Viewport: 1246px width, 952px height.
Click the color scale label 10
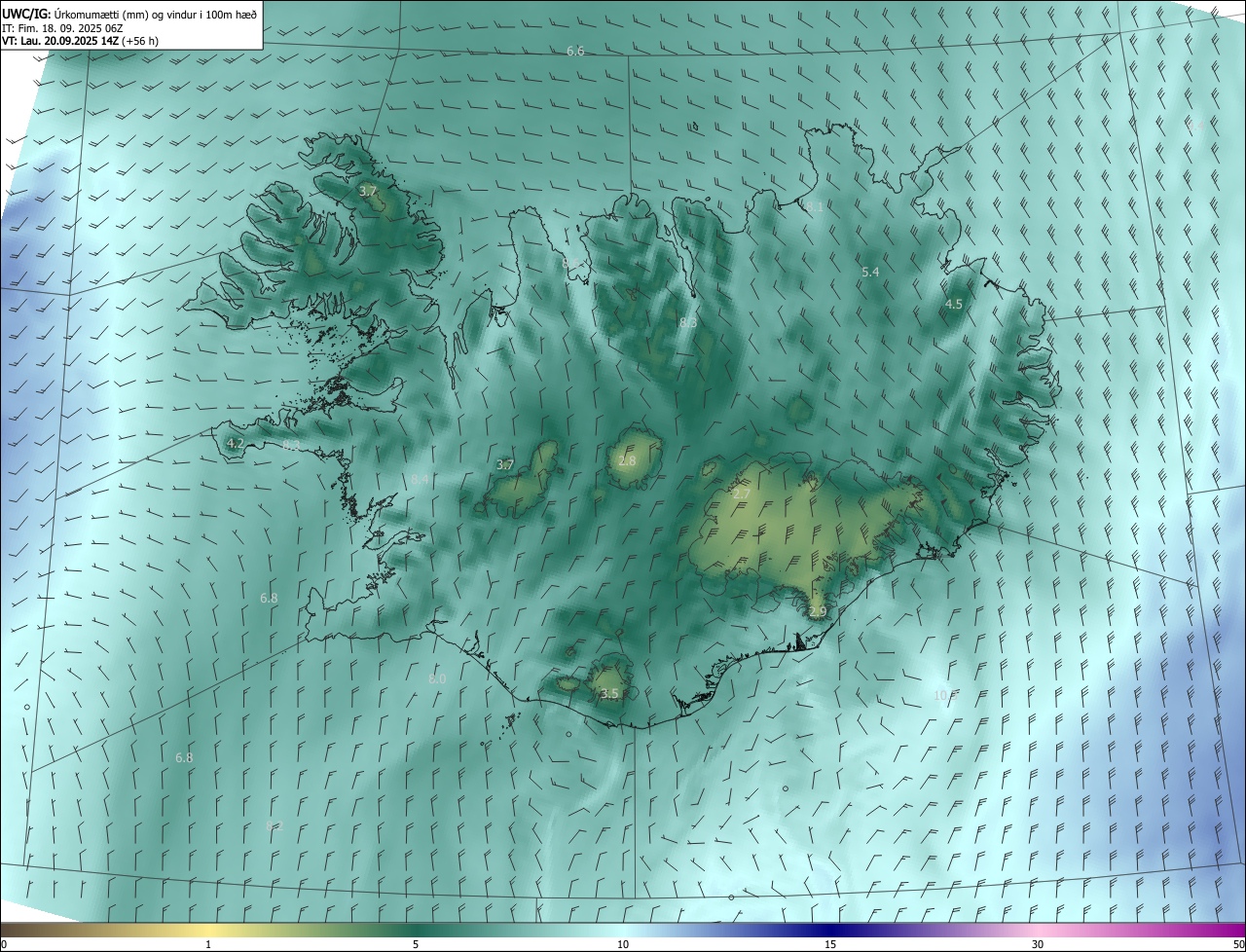click(623, 945)
